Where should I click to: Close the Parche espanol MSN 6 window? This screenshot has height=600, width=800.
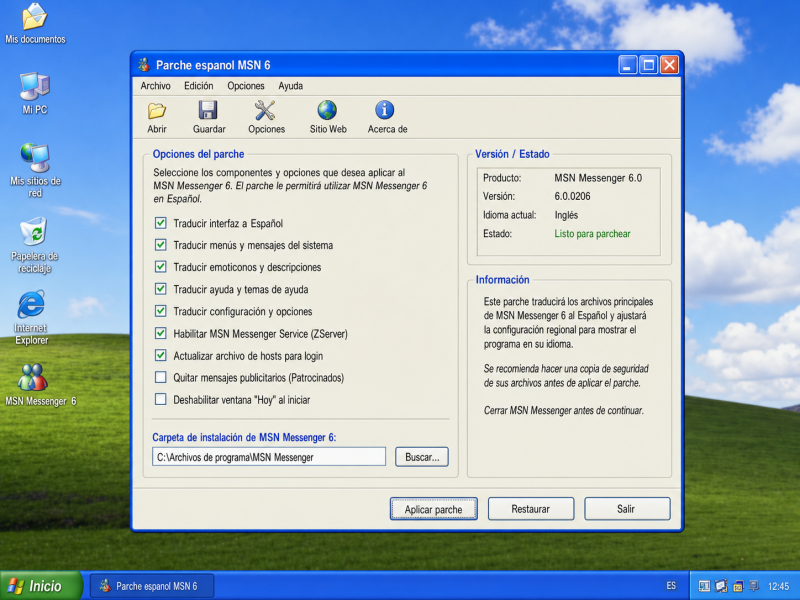669,65
